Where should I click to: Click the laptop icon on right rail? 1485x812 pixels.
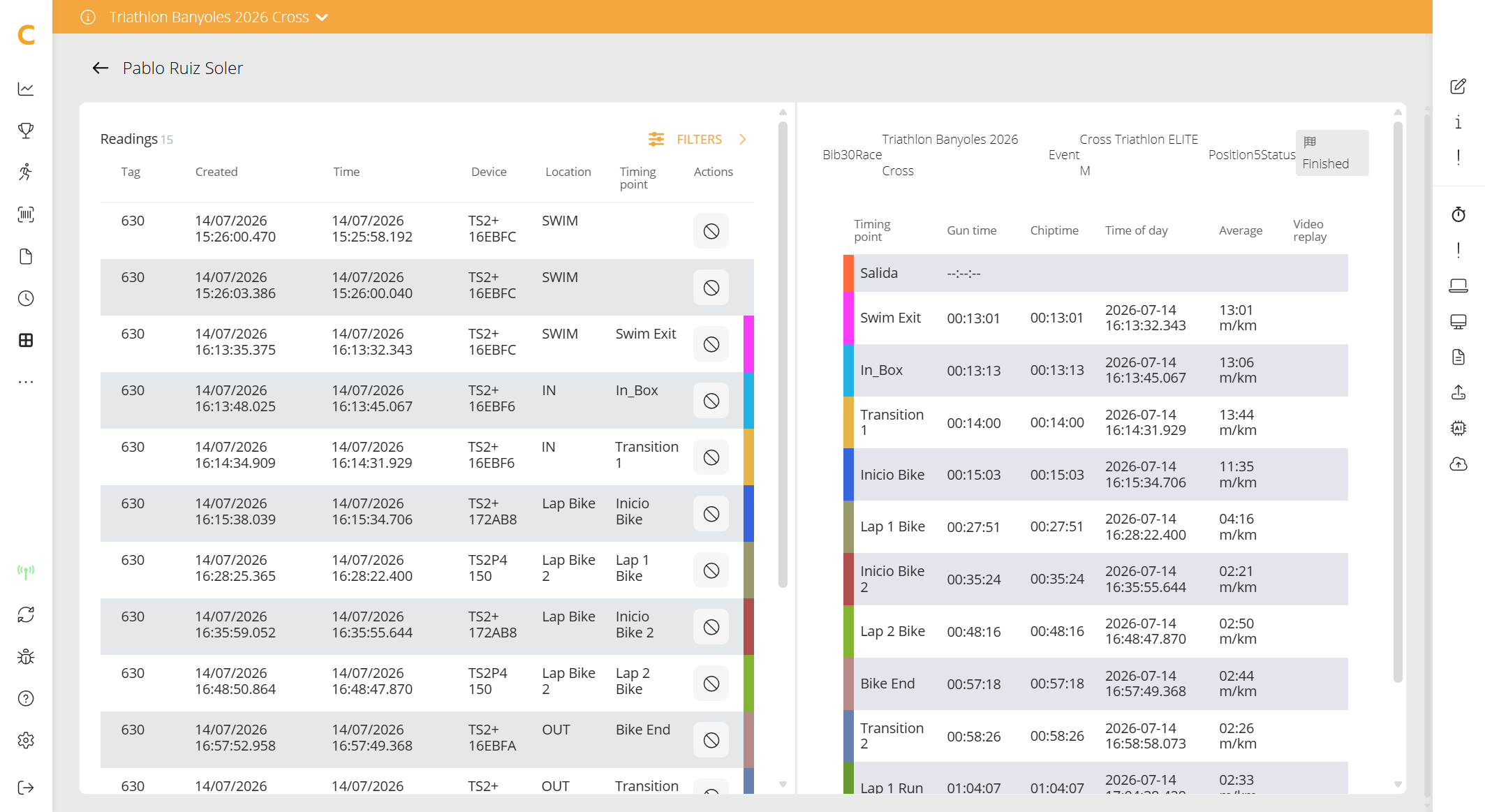point(1458,286)
